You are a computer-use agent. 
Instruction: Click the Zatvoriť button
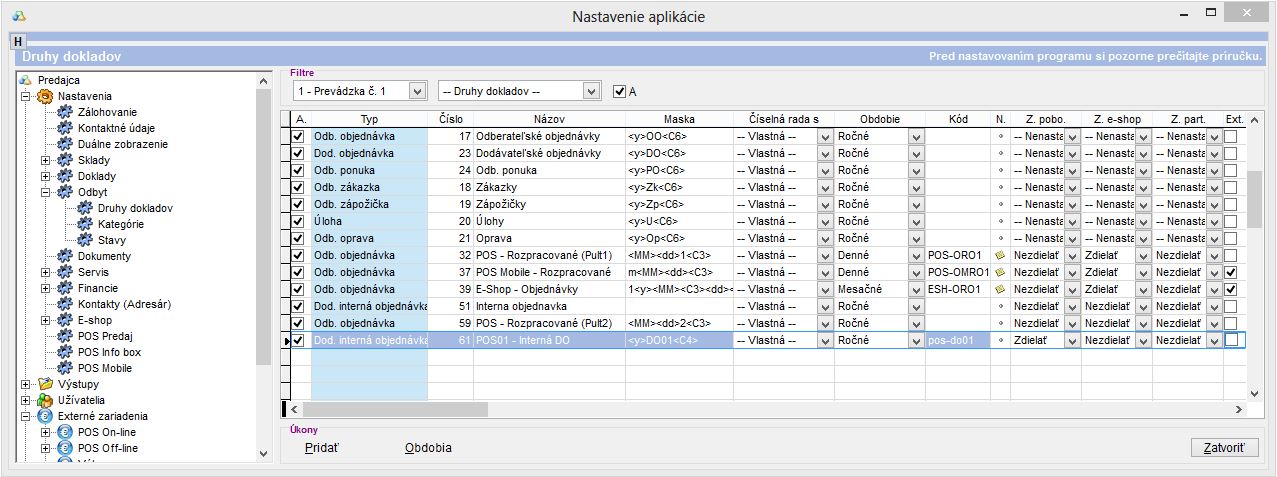click(1224, 447)
